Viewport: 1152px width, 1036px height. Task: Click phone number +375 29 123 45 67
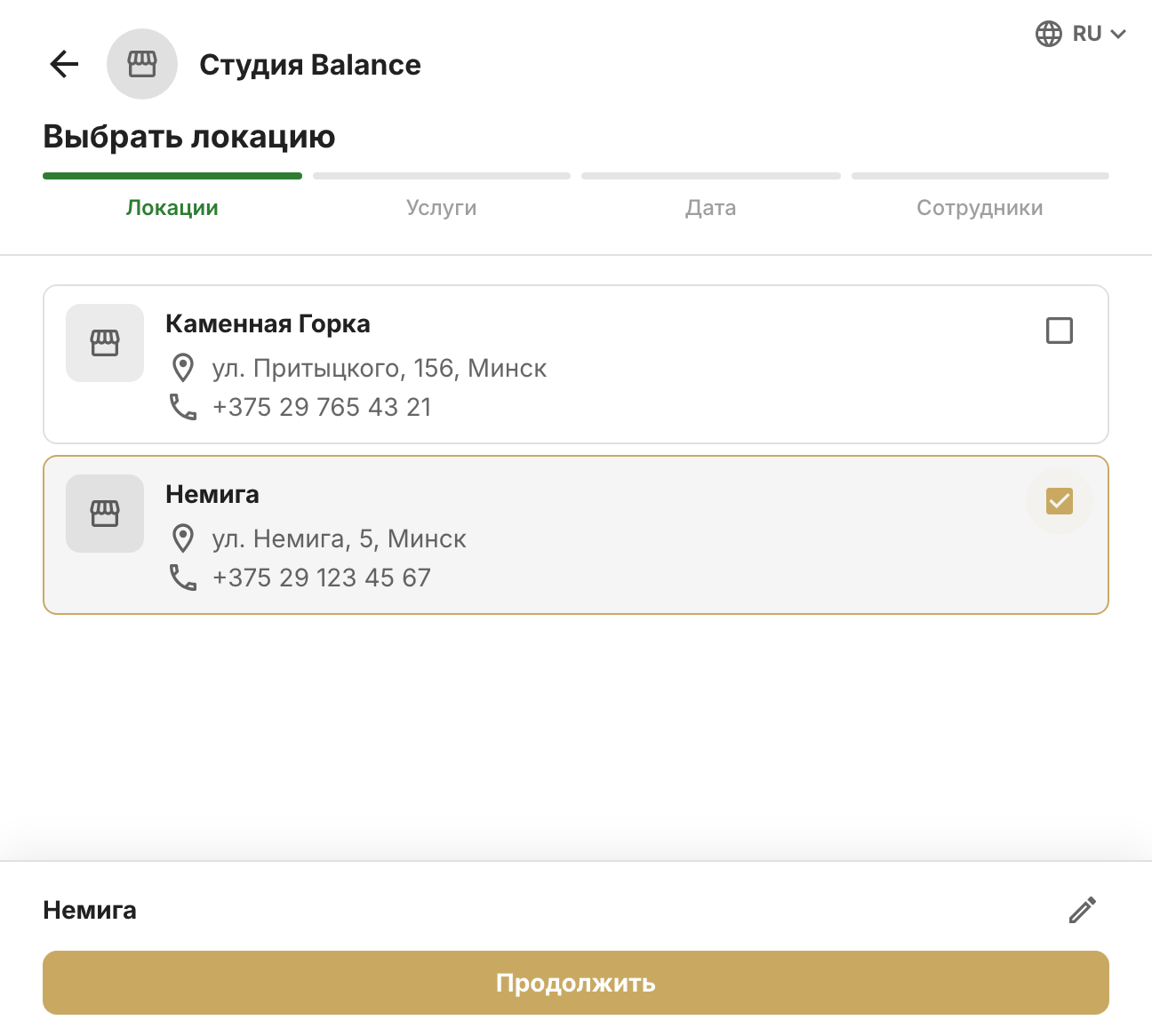(x=322, y=578)
